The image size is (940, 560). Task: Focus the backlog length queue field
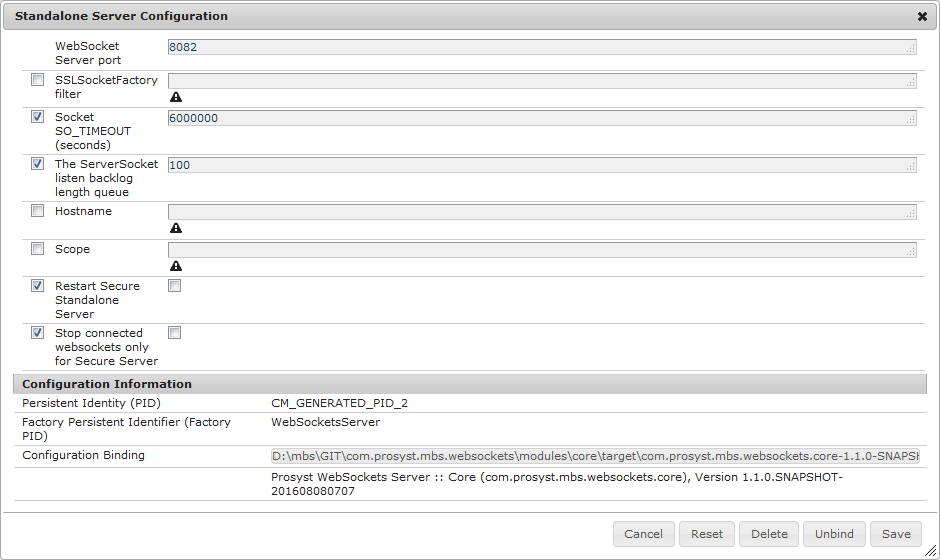pos(541,165)
